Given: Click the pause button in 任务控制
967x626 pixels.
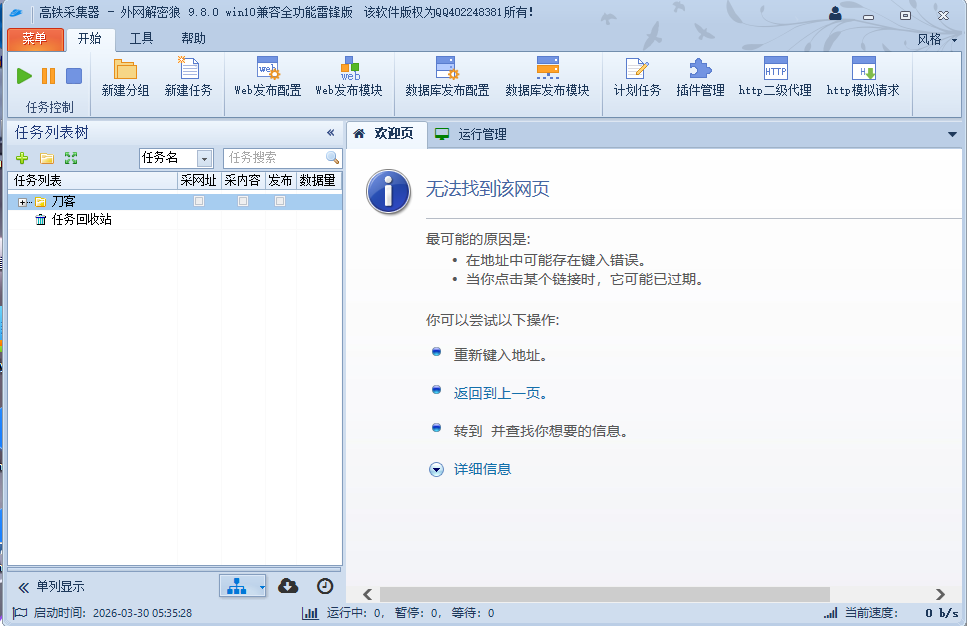Looking at the screenshot, I should pos(47,75).
